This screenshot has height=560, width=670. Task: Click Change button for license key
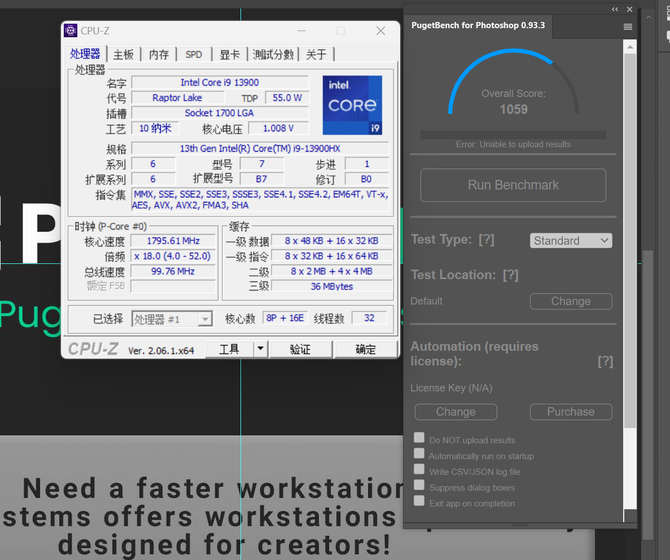[x=456, y=412]
